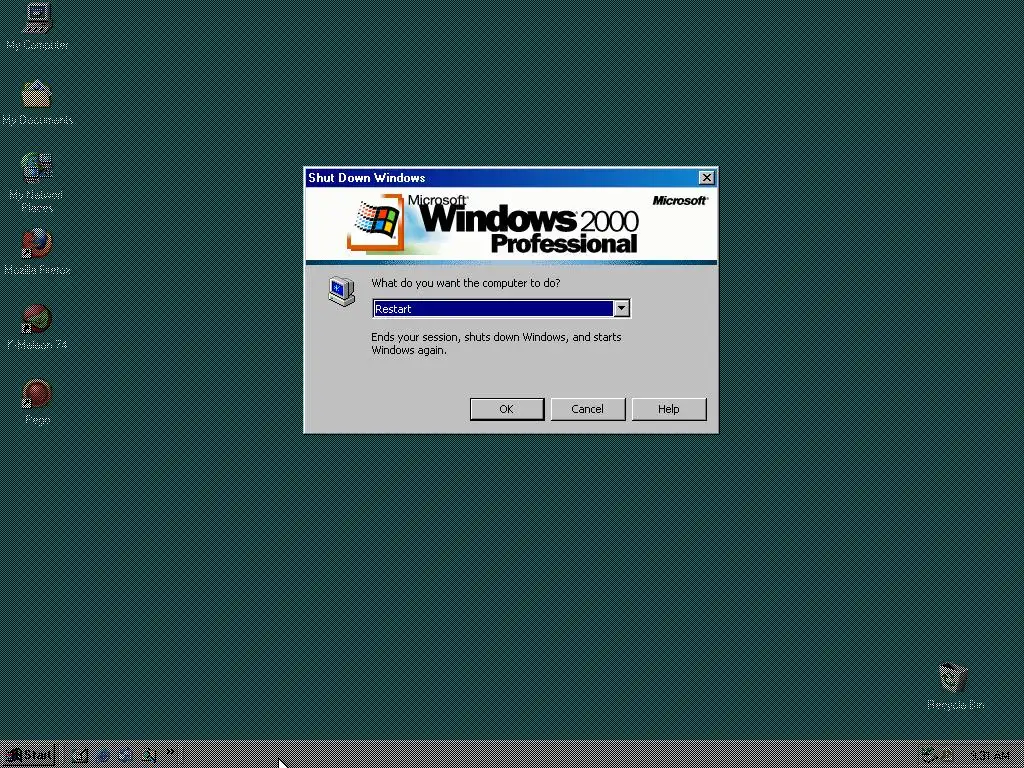1024x768 pixels.
Task: Click the system clock in the tray
Action: click(x=990, y=756)
